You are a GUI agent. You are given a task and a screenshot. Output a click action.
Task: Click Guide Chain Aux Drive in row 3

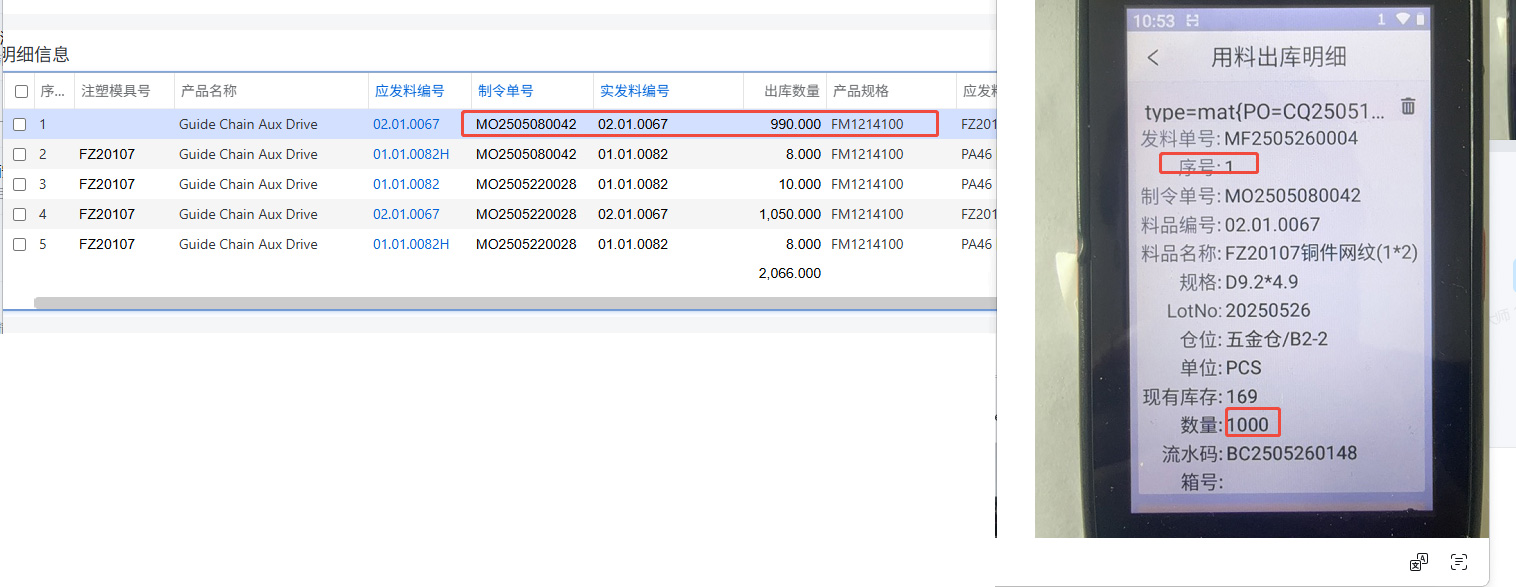click(x=248, y=185)
